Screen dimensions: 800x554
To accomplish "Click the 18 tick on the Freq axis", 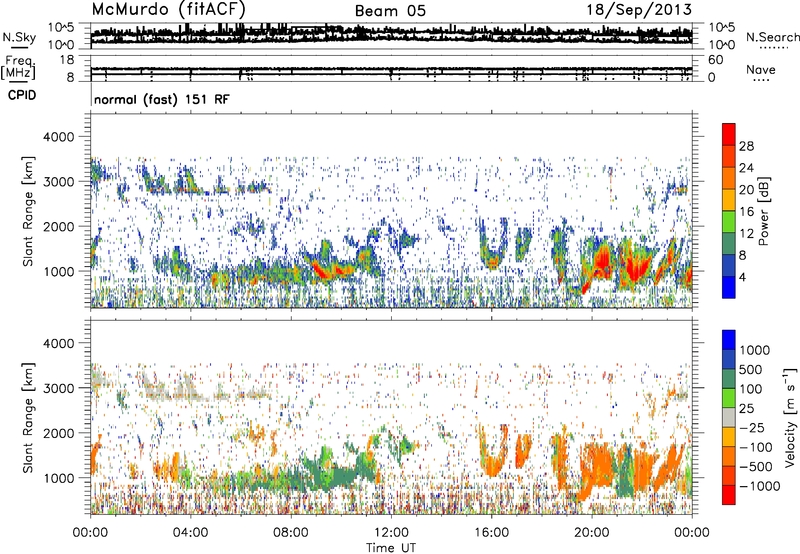I will pos(67,60).
